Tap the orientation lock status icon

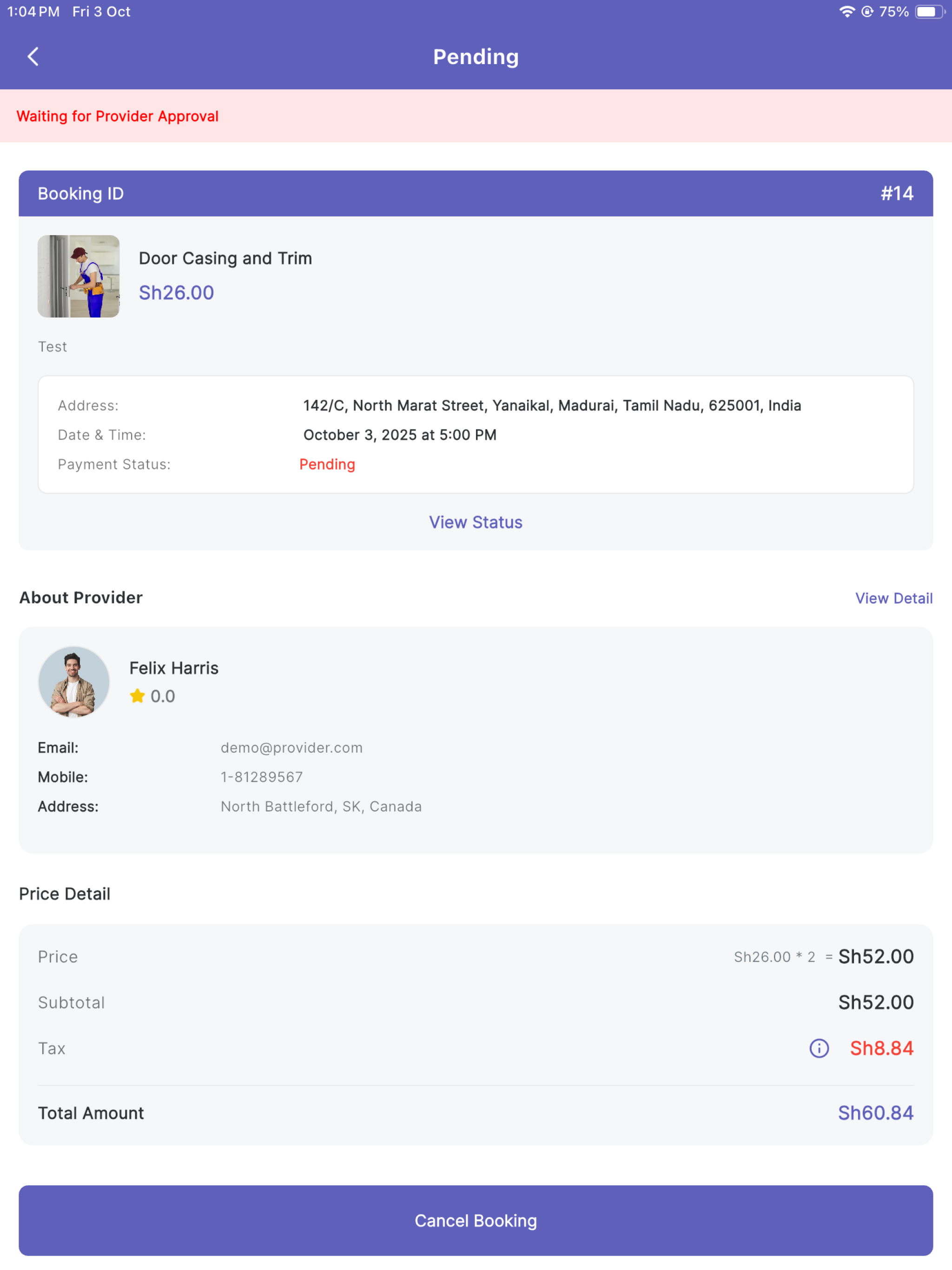click(867, 12)
